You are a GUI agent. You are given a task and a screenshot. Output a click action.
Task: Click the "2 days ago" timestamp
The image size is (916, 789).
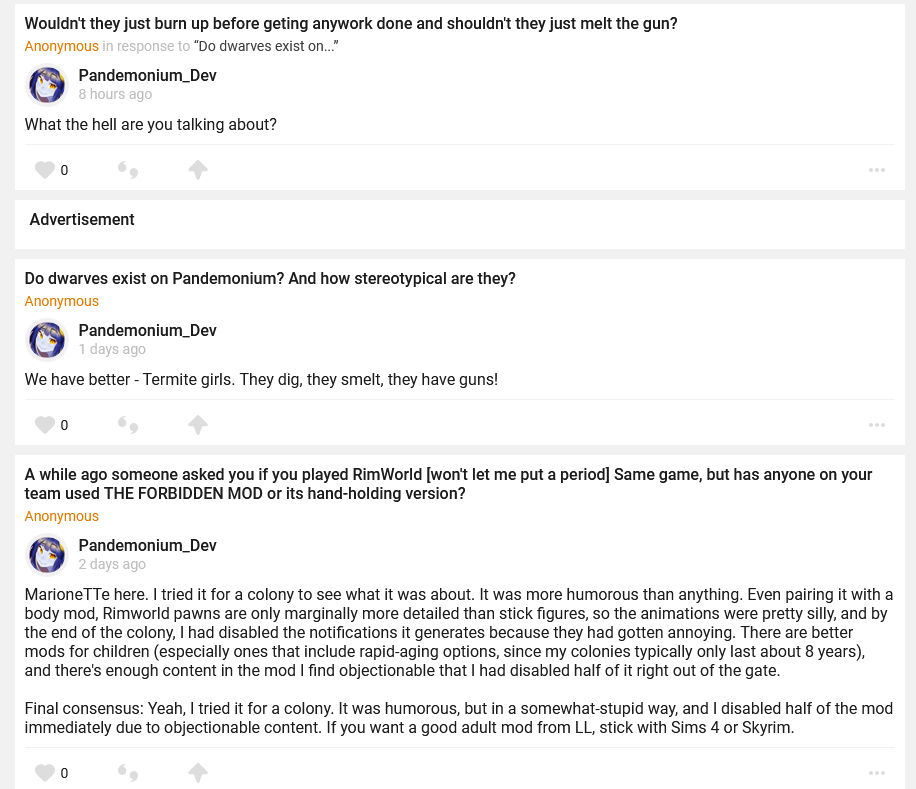click(x=112, y=564)
